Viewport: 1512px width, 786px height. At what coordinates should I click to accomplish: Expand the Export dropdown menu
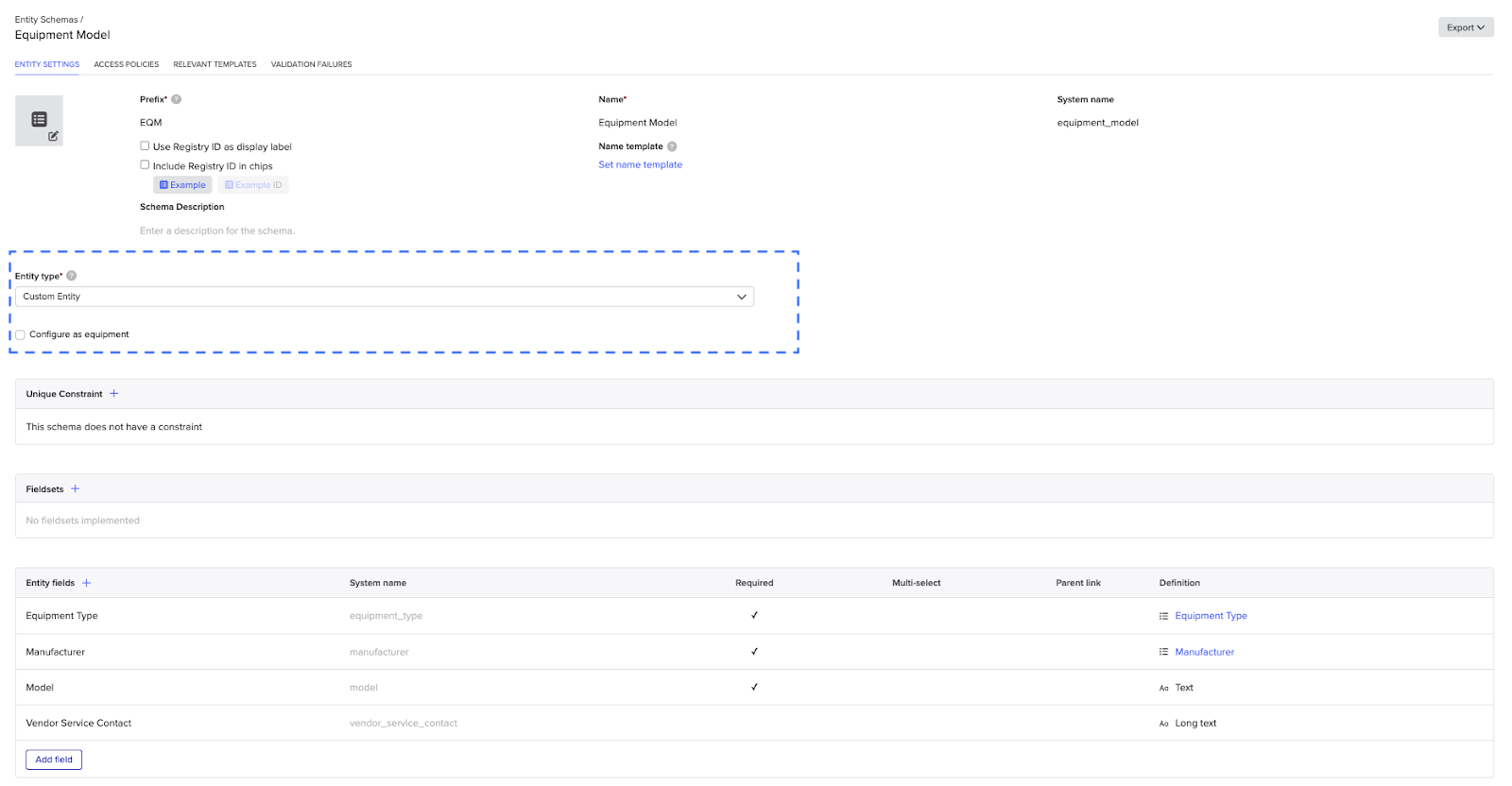click(x=1465, y=27)
